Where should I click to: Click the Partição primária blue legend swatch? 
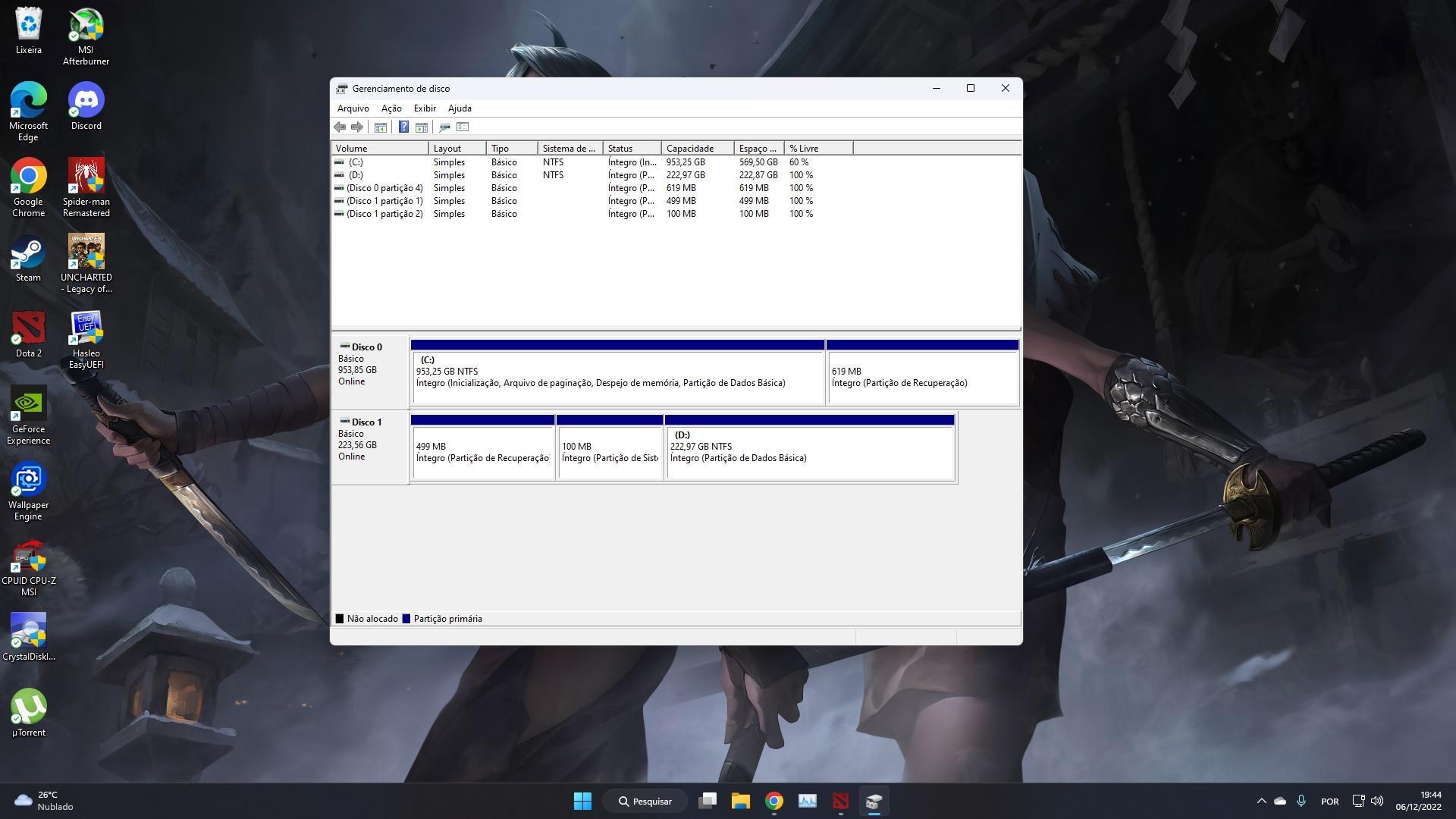(x=406, y=619)
